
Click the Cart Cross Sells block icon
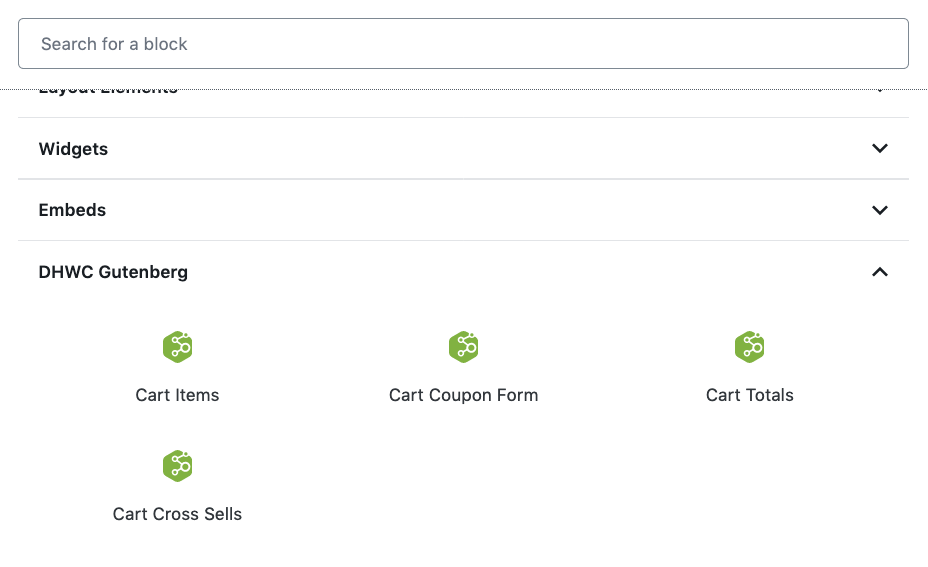(x=177, y=466)
